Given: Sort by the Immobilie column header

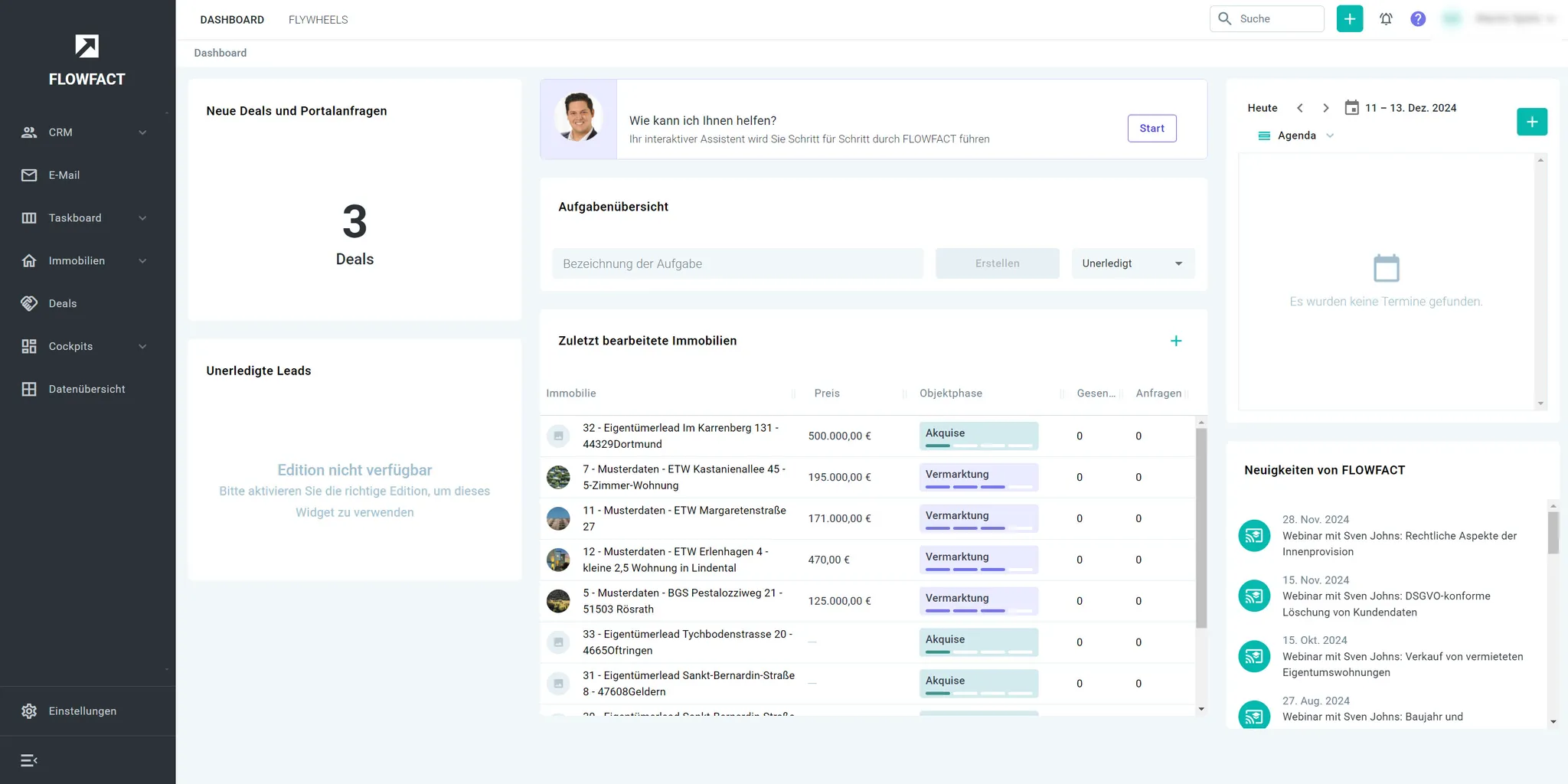Looking at the screenshot, I should (570, 394).
